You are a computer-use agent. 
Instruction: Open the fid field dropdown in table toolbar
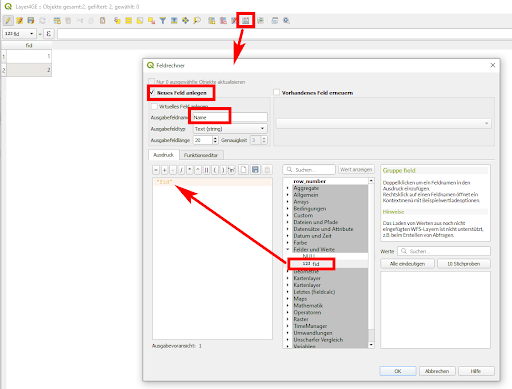[x=19, y=34]
